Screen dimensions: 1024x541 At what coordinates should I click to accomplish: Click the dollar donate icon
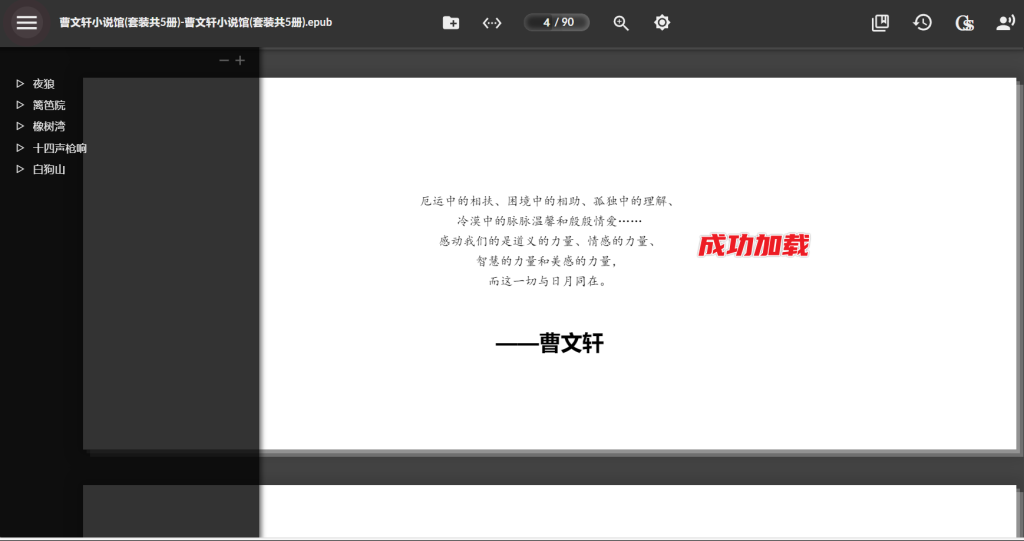point(964,23)
